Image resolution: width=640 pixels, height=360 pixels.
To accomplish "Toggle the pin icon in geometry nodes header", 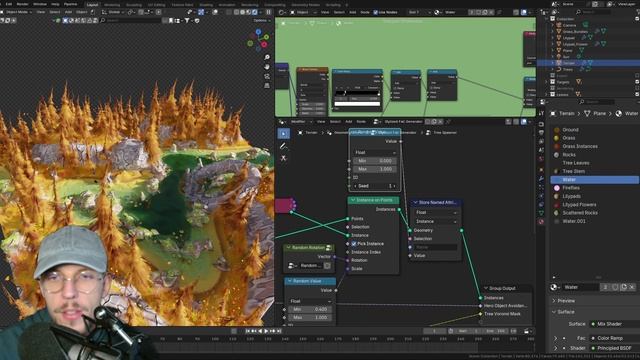I will (448, 122).
